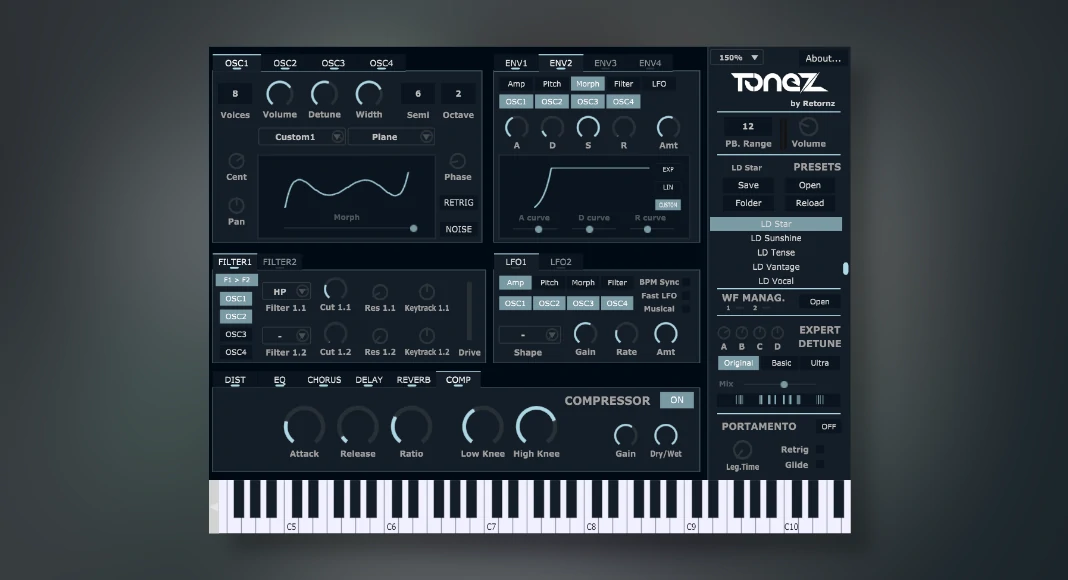
Task: Expand the Plane dropdown menu
Action: point(391,137)
